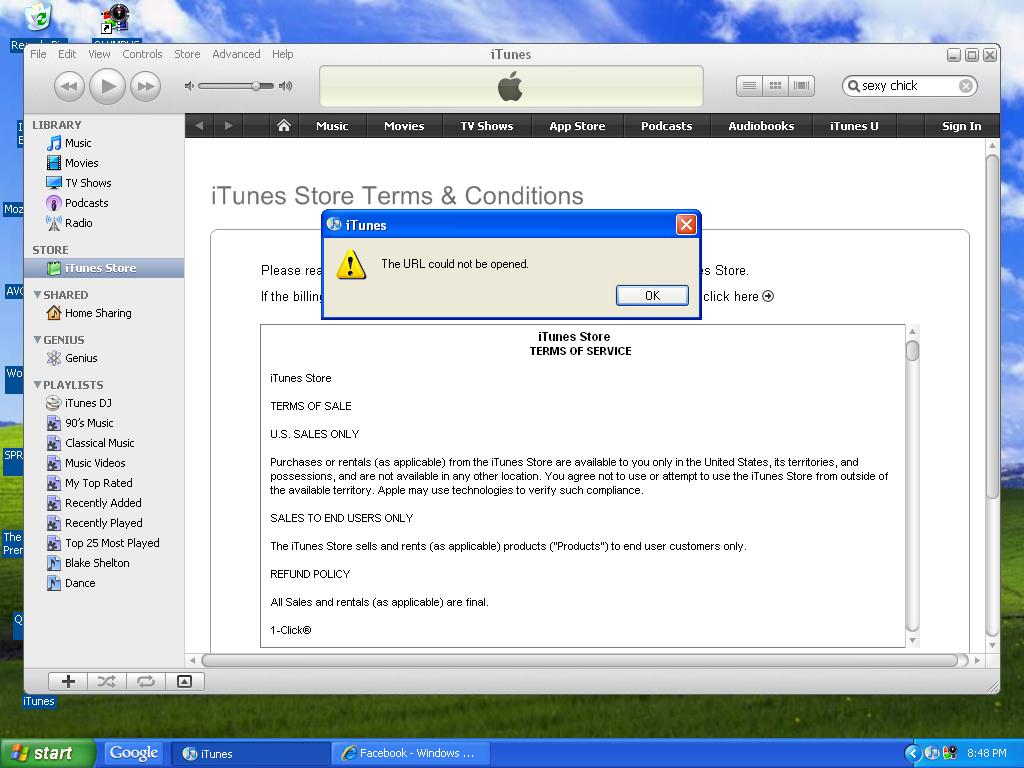1024x768 pixels.
Task: Open the iTunes U tab
Action: coord(854,126)
